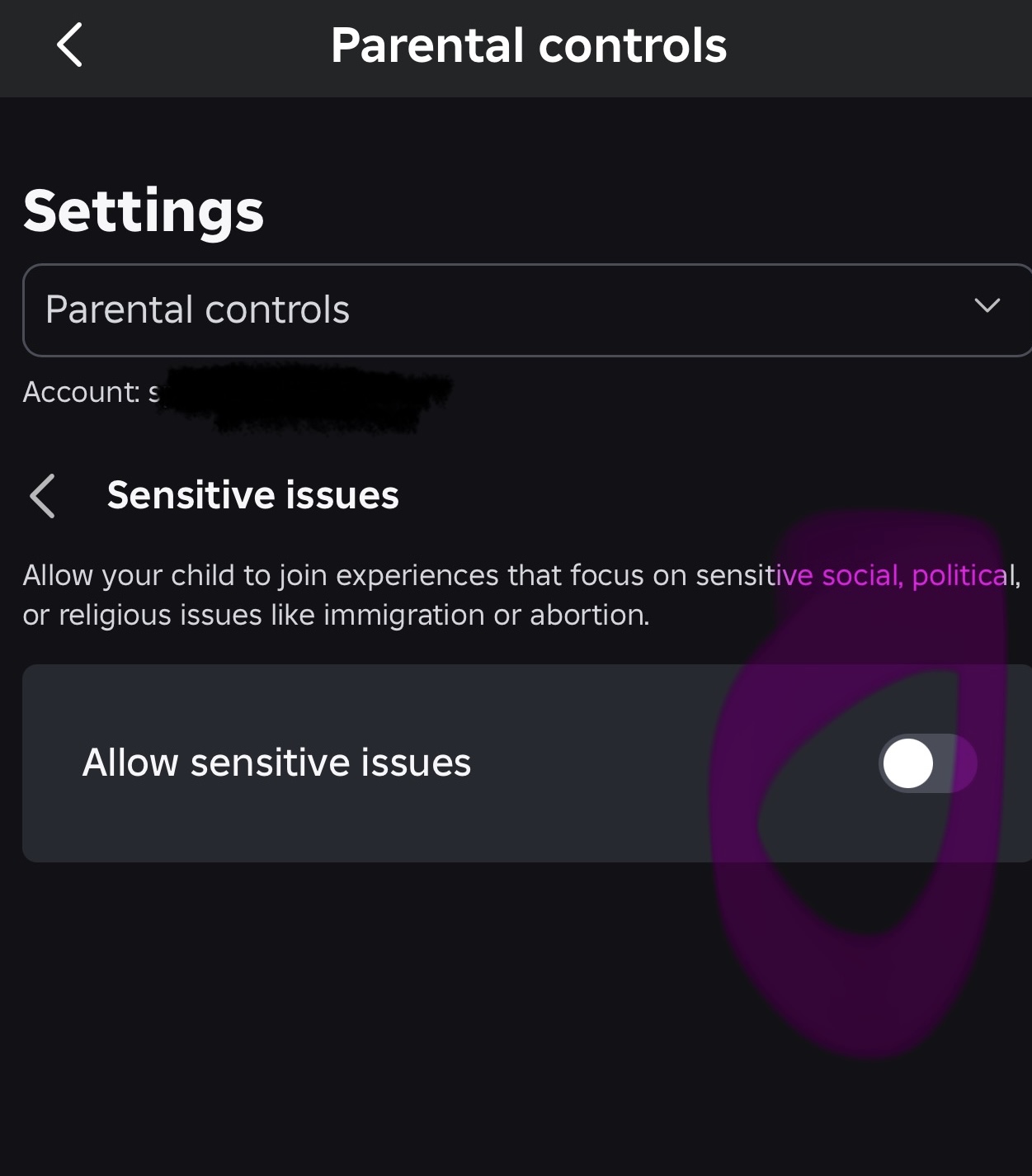Go back using the top header arrow

70,45
